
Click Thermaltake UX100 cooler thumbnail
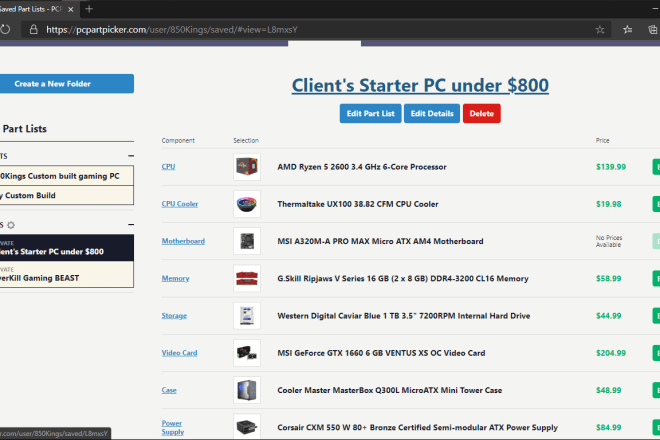tap(247, 204)
